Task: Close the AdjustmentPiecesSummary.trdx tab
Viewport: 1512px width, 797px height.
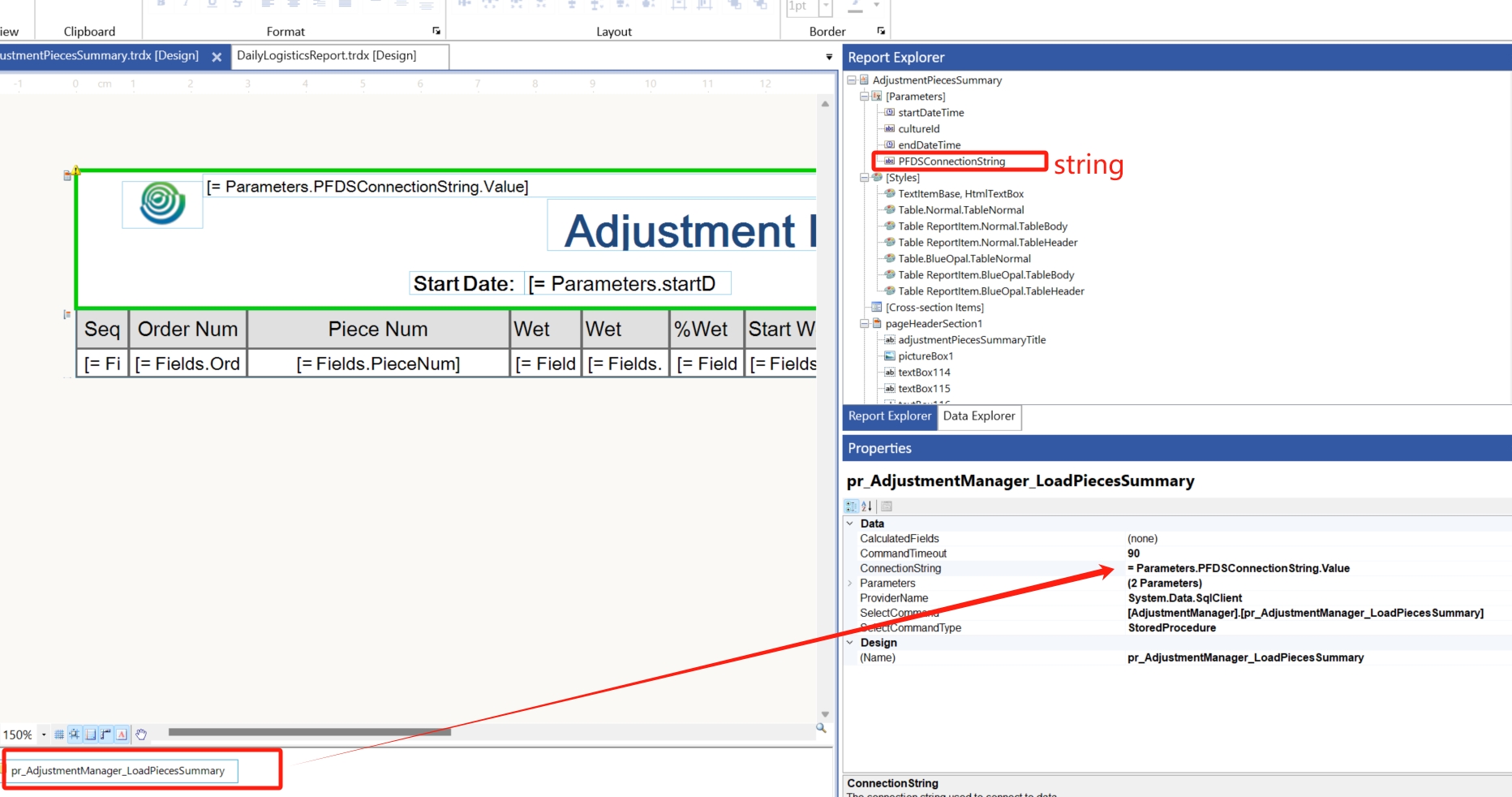Action: point(217,57)
